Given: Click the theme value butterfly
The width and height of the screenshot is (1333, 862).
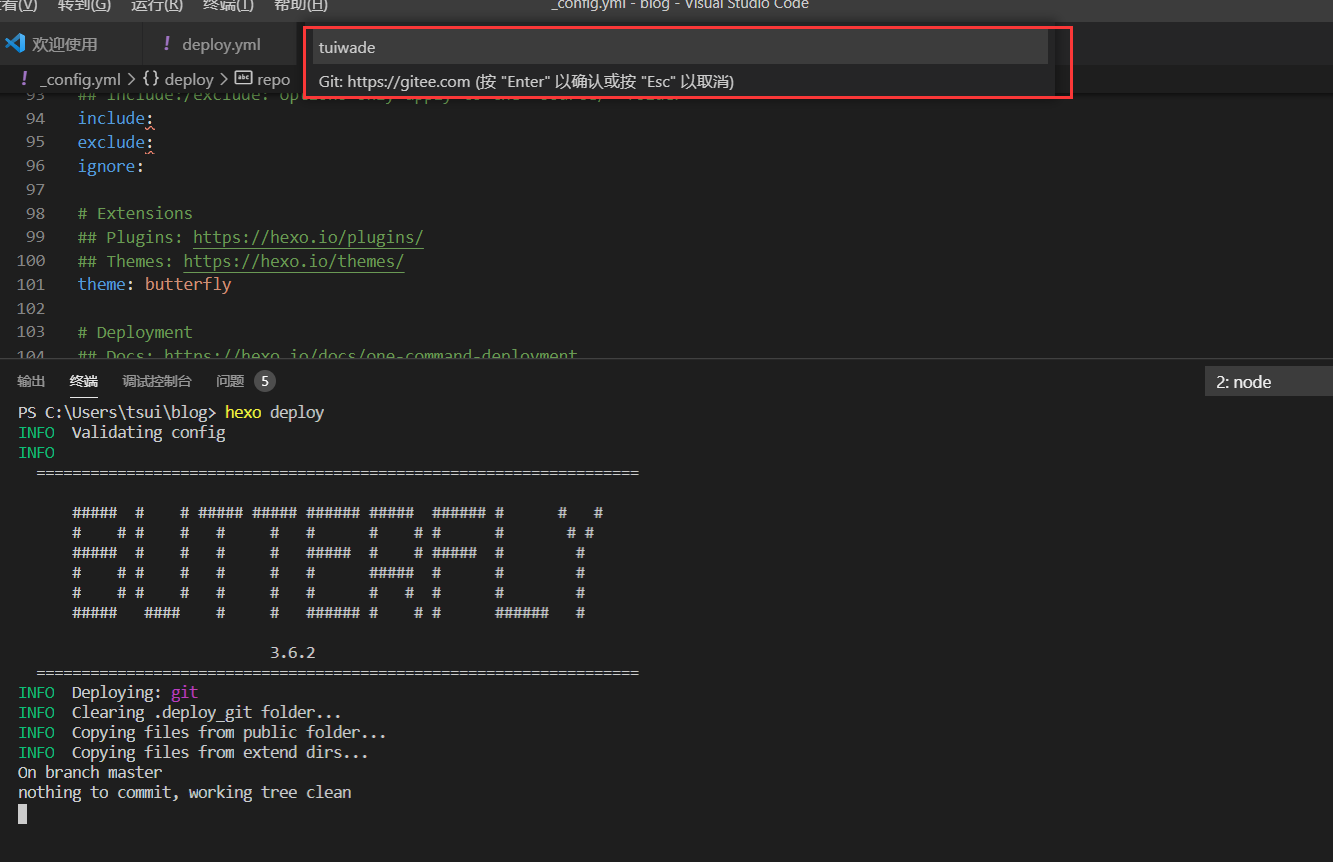Looking at the screenshot, I should coord(188,284).
